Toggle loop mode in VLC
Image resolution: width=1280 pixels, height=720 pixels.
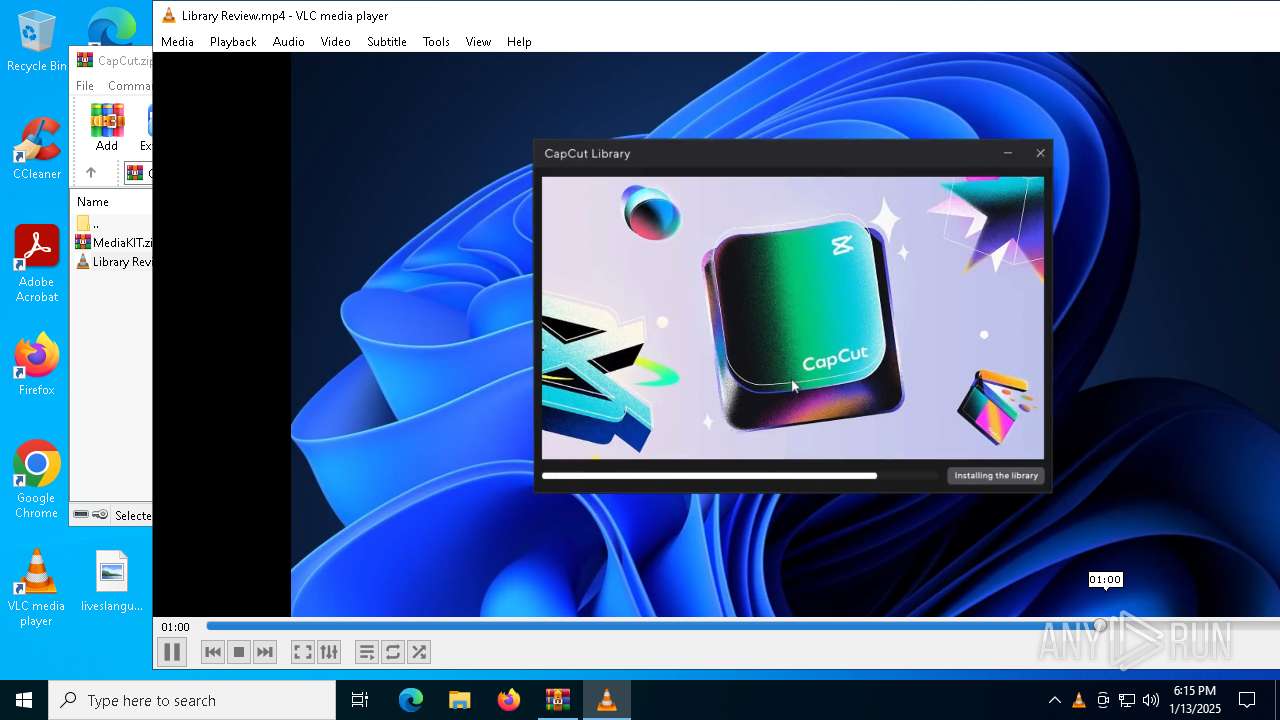[x=393, y=652]
